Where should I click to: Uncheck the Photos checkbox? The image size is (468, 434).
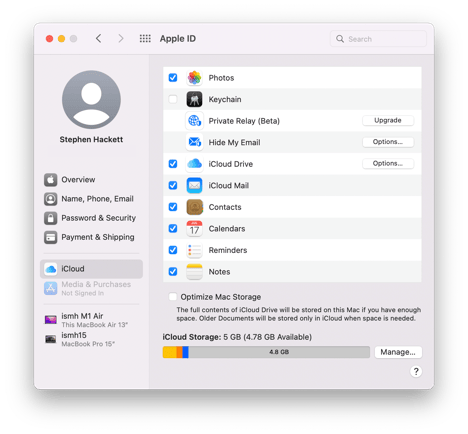[173, 78]
